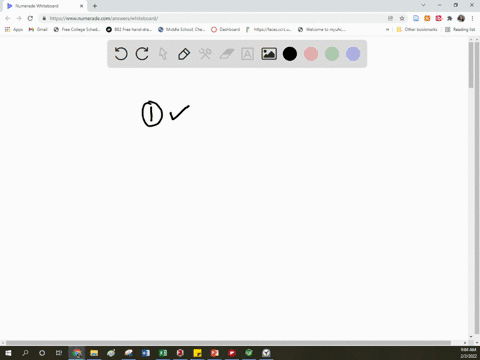Choose the black ink color

click(290, 54)
